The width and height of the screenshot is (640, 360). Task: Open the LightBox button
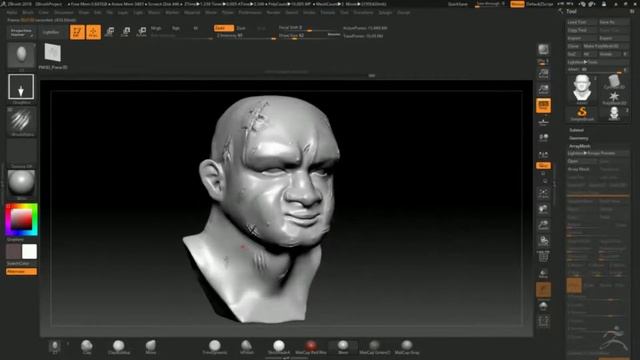point(51,32)
